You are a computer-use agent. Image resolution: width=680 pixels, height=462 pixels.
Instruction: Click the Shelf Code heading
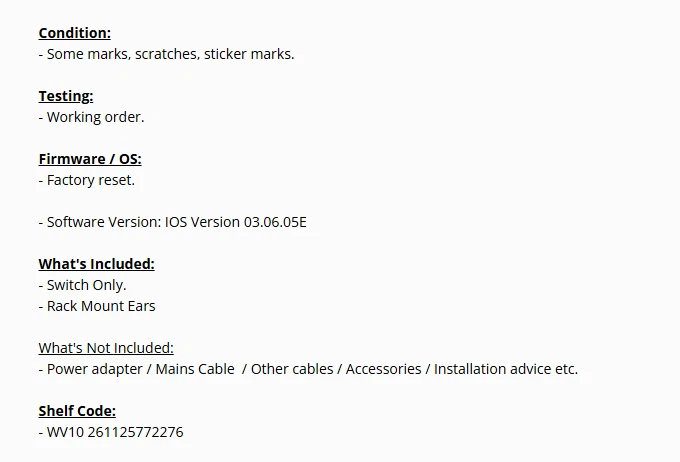click(x=77, y=411)
